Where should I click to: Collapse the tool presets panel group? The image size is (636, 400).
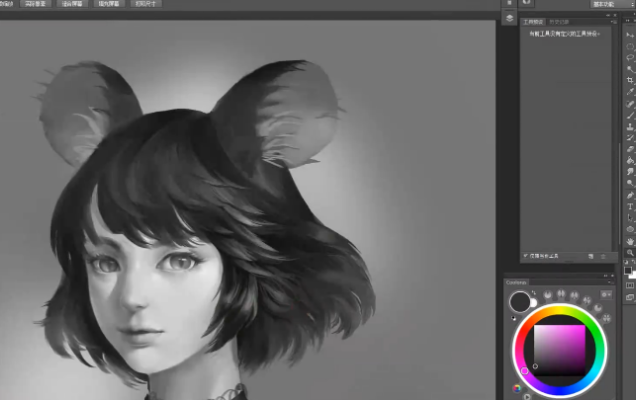pyautogui.click(x=608, y=15)
